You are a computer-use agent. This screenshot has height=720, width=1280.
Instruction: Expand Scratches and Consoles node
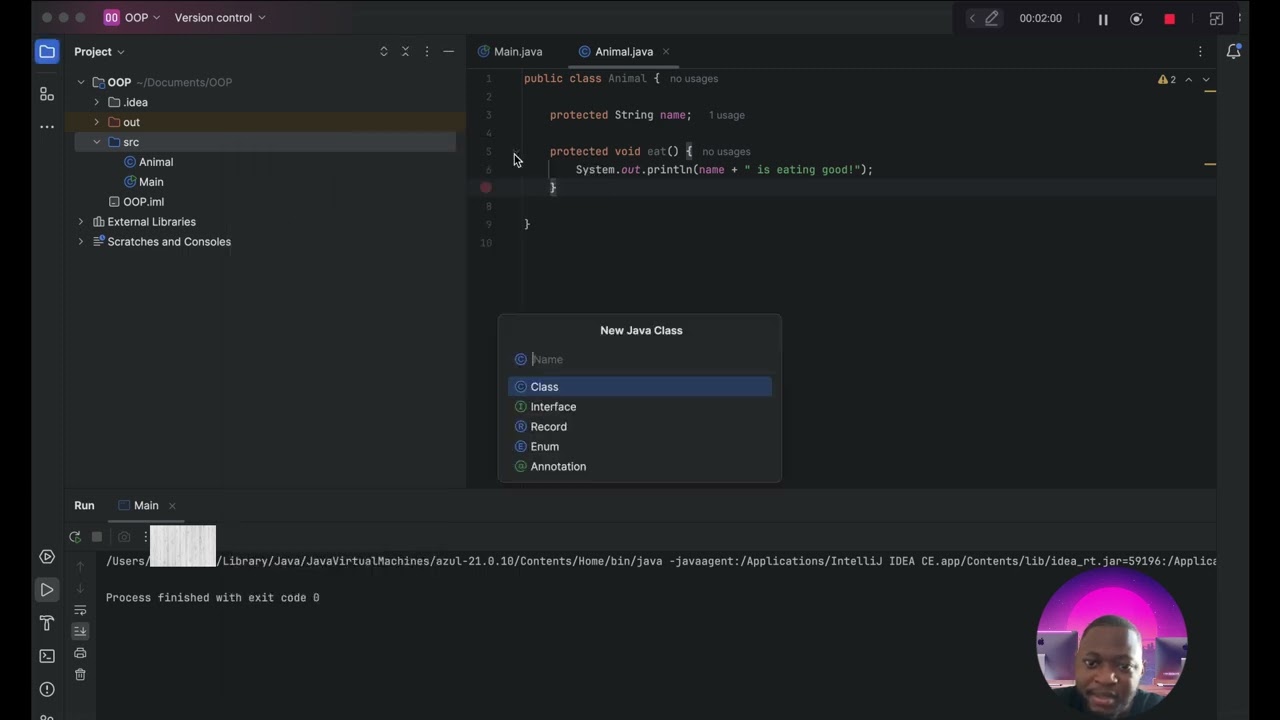[81, 242]
